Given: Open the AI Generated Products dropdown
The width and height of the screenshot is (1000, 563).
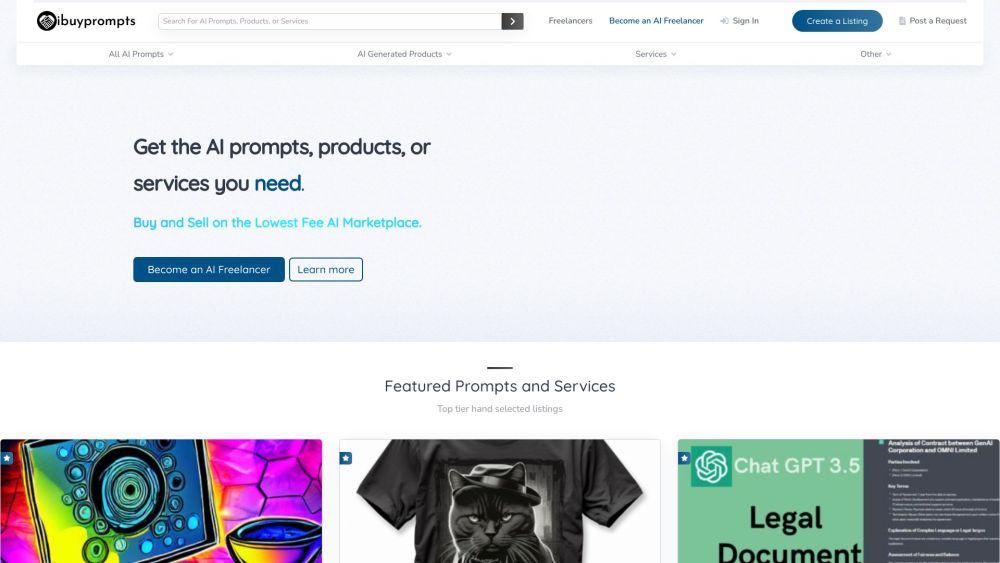Looking at the screenshot, I should [x=404, y=54].
